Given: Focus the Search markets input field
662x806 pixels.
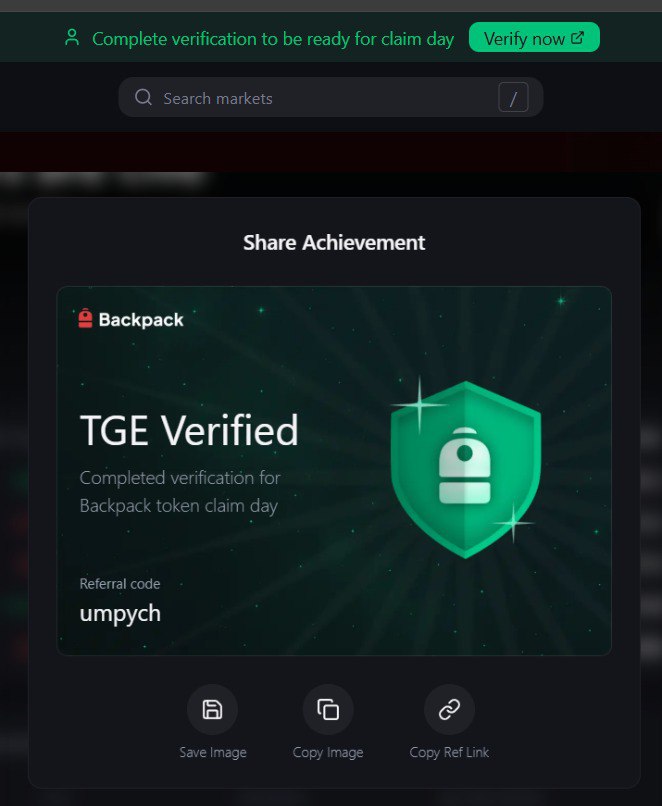Looking at the screenshot, I should click(x=330, y=97).
